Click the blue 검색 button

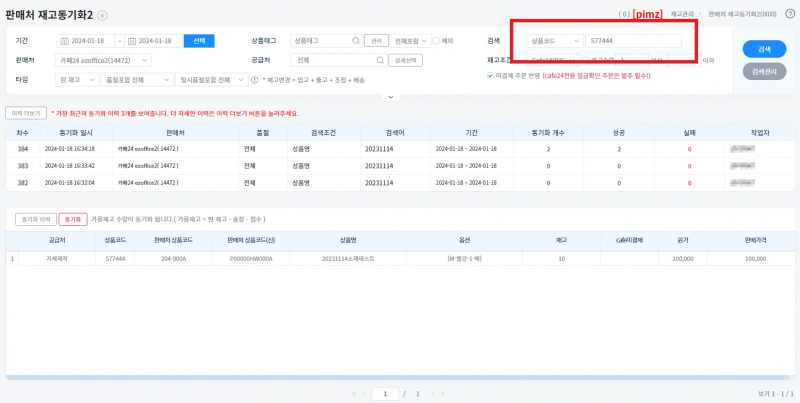click(x=764, y=48)
